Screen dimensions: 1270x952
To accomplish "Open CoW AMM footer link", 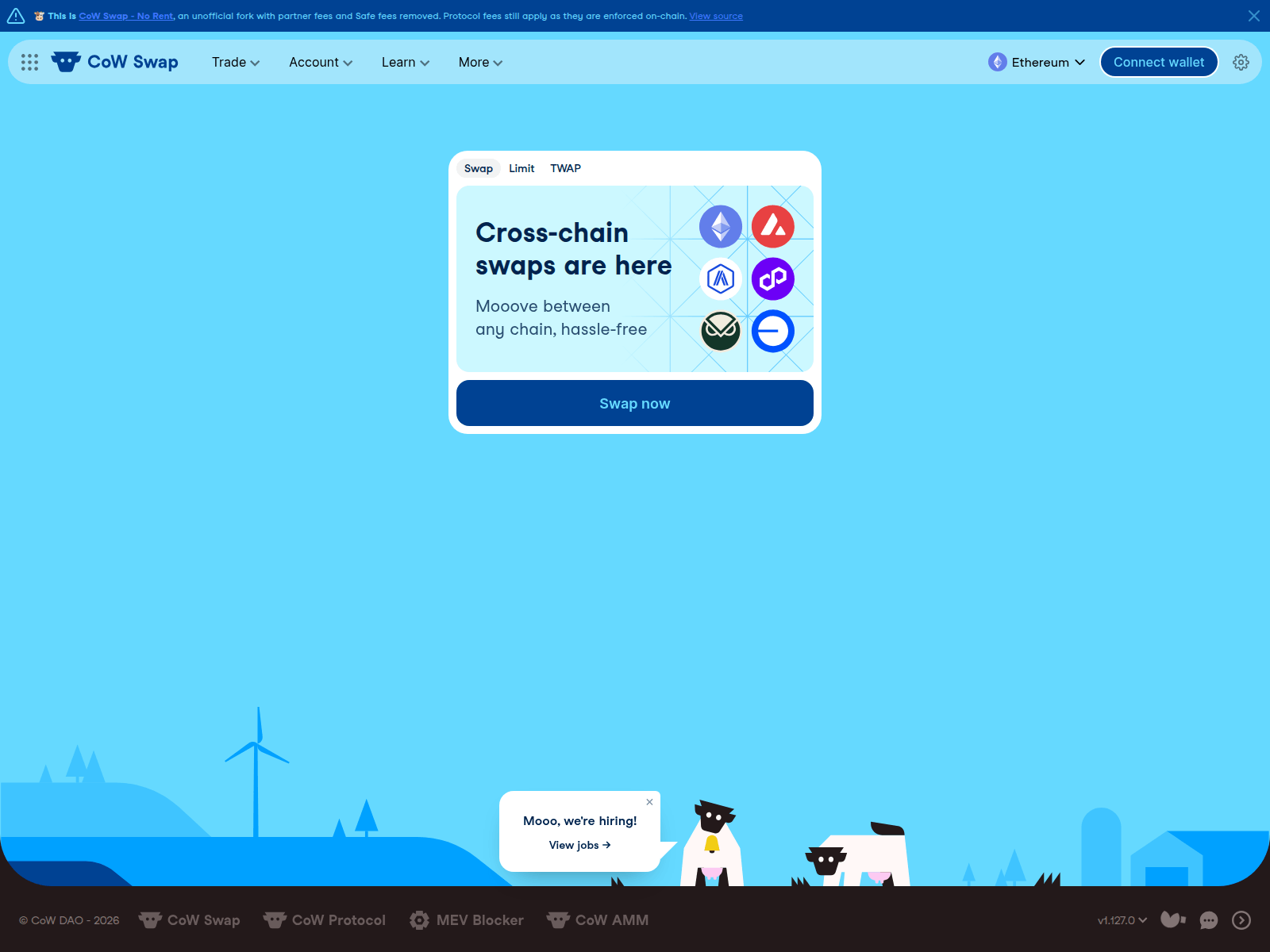I will [598, 920].
